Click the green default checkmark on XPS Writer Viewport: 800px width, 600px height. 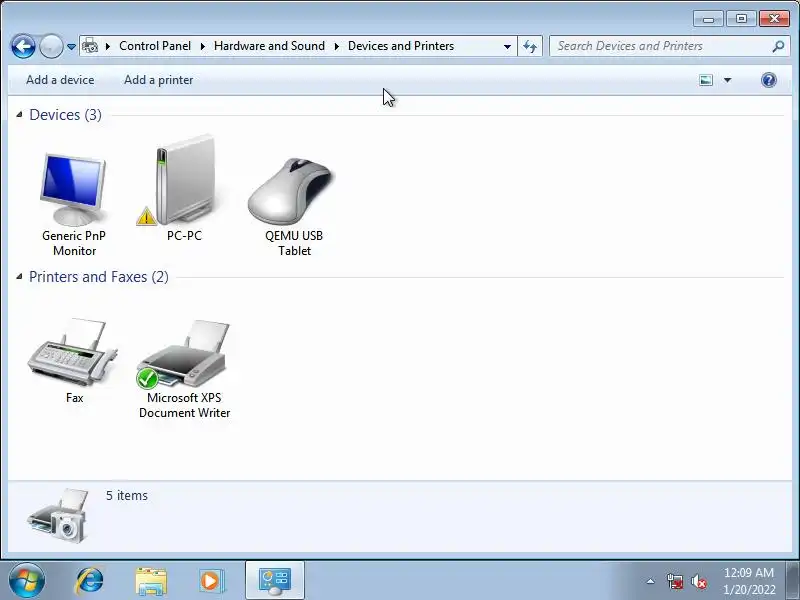[x=147, y=379]
